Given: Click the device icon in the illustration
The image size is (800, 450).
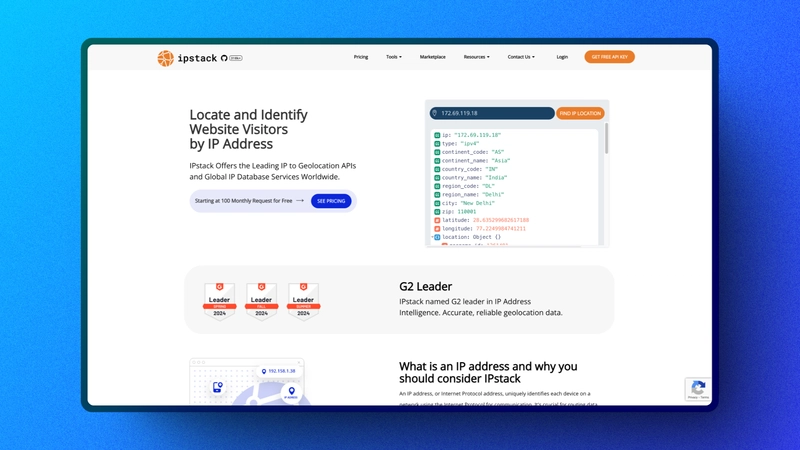Looking at the screenshot, I should point(217,387).
